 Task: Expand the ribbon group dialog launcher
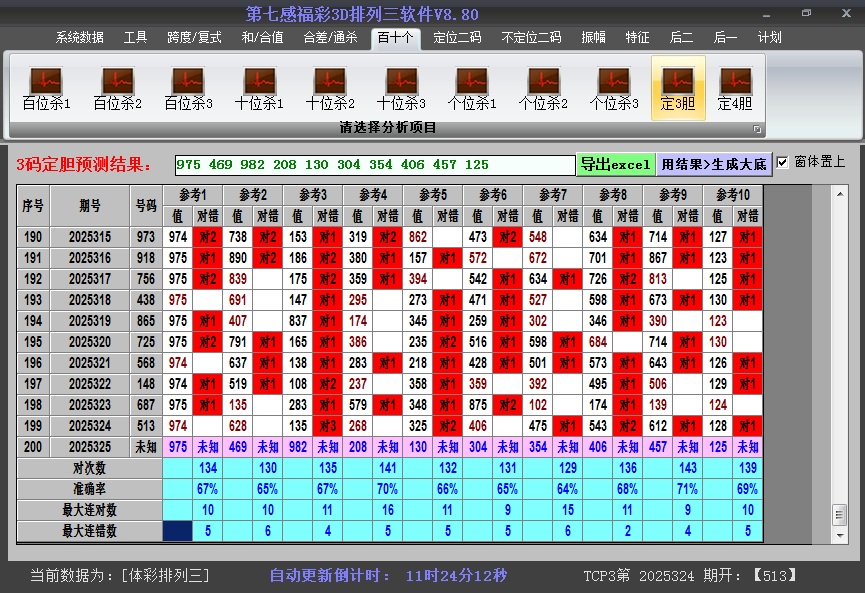757,129
